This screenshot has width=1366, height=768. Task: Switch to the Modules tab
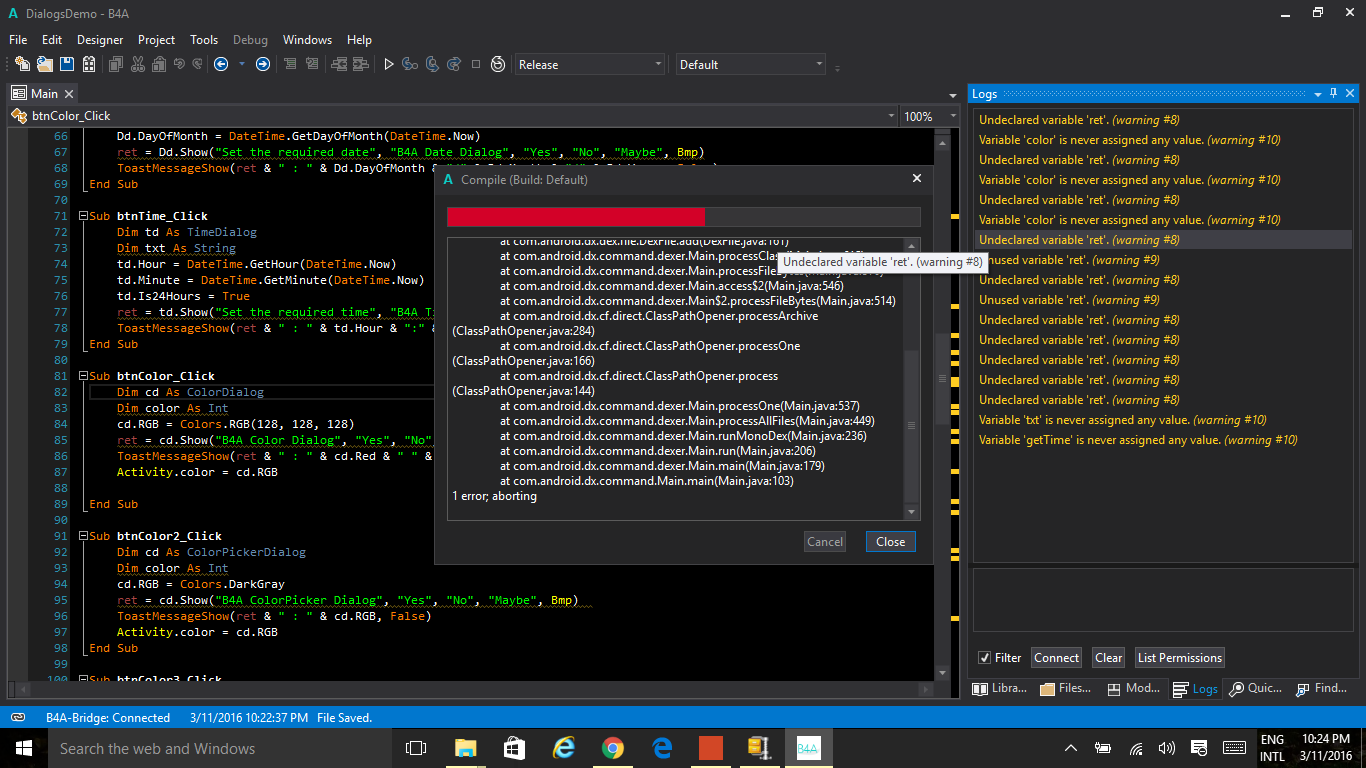coord(1134,688)
